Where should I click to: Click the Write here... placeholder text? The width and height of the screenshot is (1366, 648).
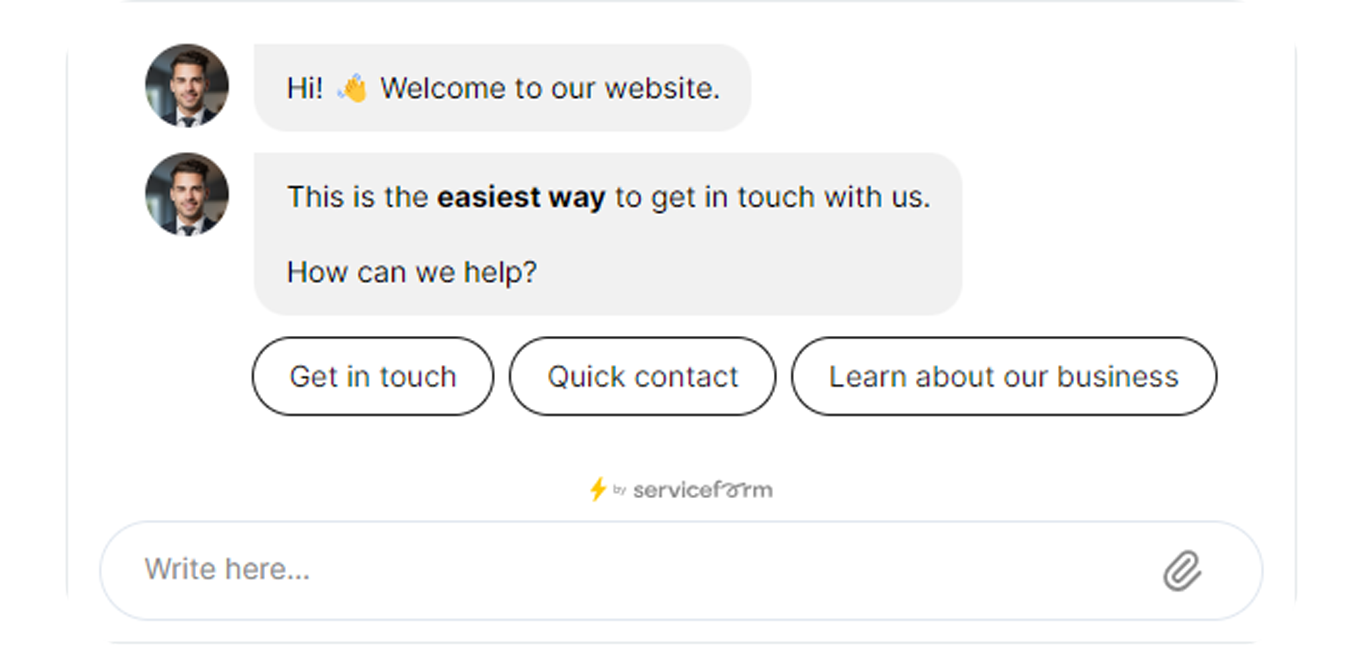tap(227, 569)
